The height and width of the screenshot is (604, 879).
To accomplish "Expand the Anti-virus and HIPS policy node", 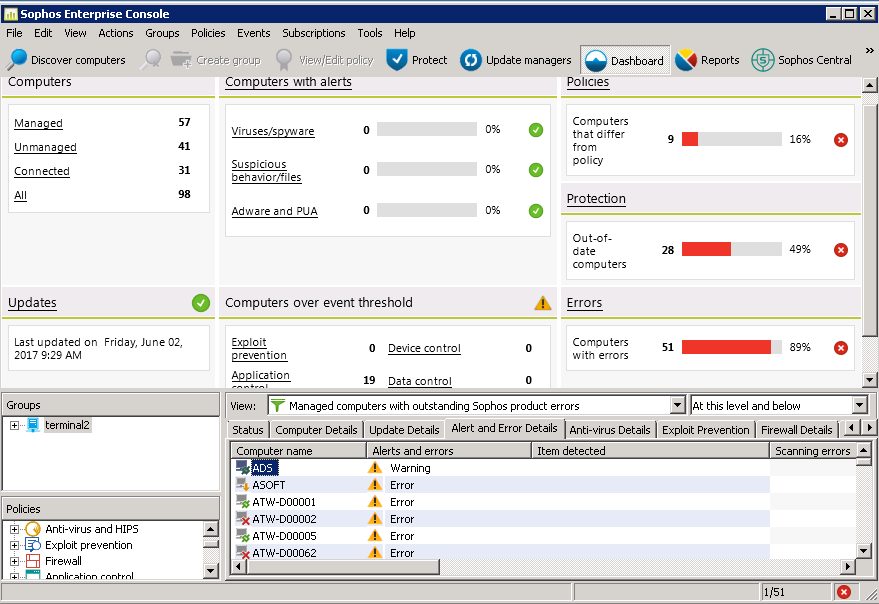I will (x=15, y=529).
